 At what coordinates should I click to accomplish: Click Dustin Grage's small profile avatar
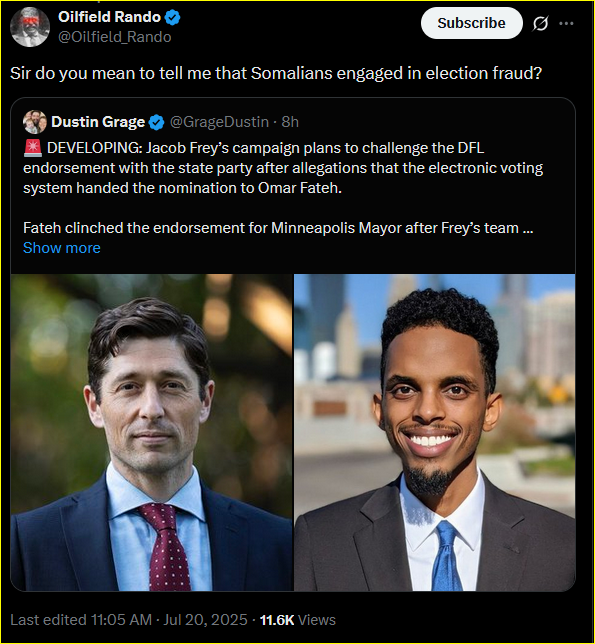(x=35, y=122)
